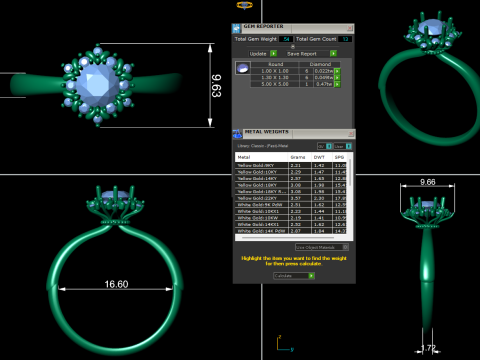Screen dimensions: 480x360
Task: Click the Save Report green arrow
Action: click(333, 53)
